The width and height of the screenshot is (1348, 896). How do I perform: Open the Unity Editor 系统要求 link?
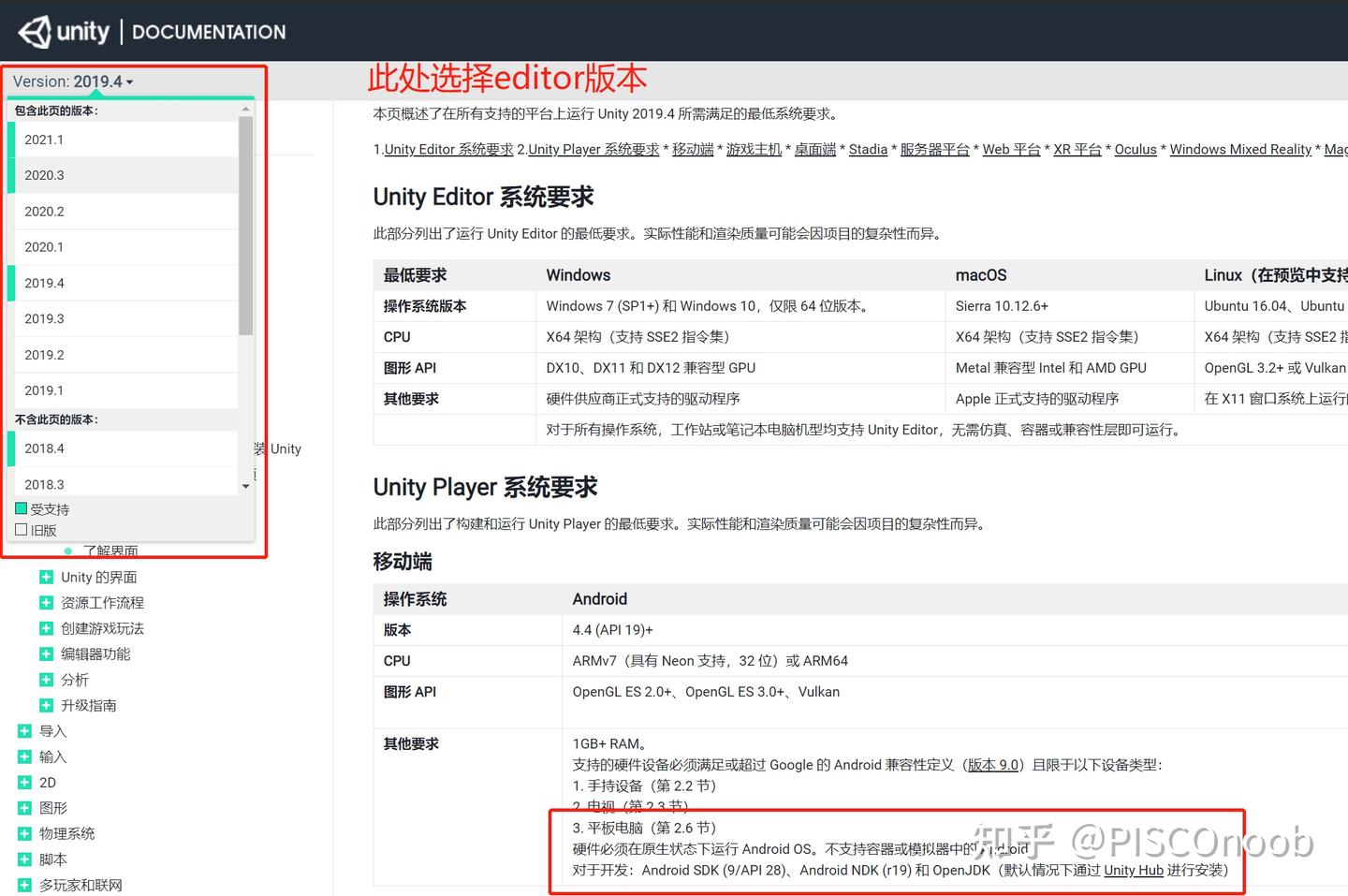[447, 149]
